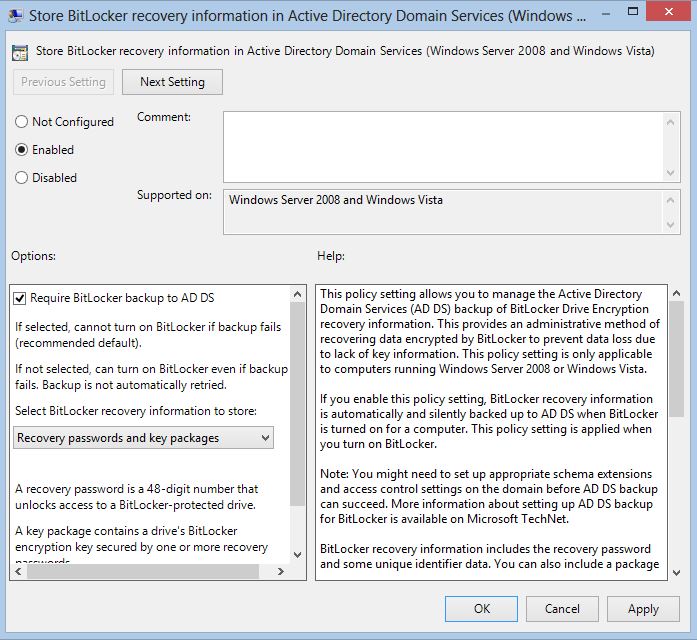Click the Options pane scroll down arrow
Image resolution: width=697 pixels, height=640 pixels.
click(298, 555)
